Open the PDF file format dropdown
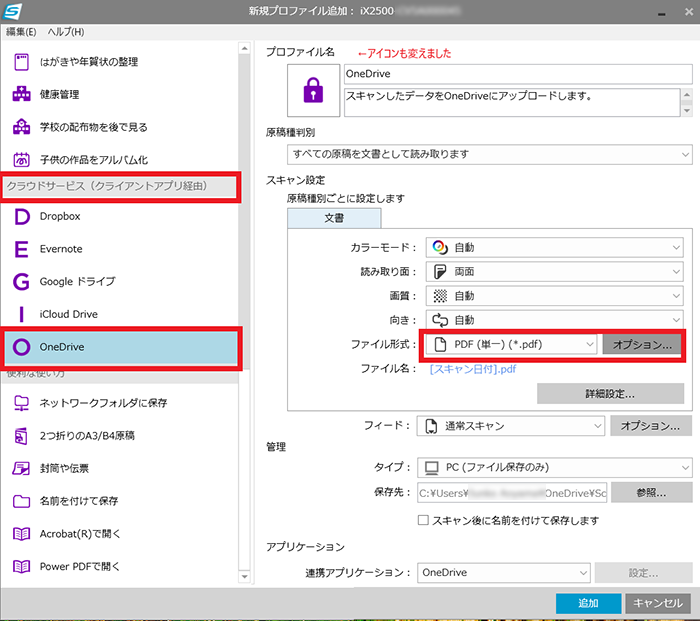This screenshot has width=700, height=621. coord(511,344)
